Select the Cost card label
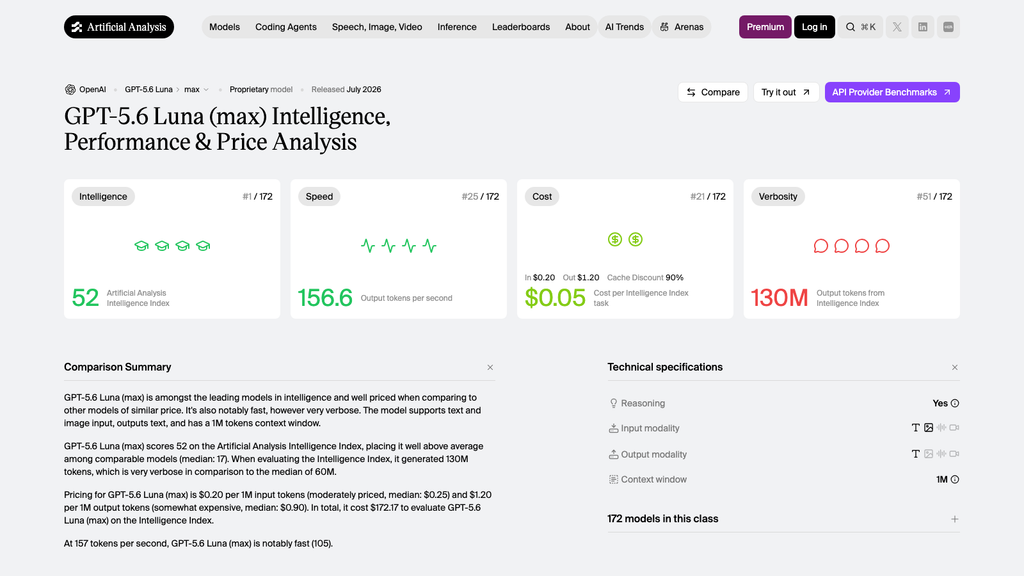 [542, 197]
